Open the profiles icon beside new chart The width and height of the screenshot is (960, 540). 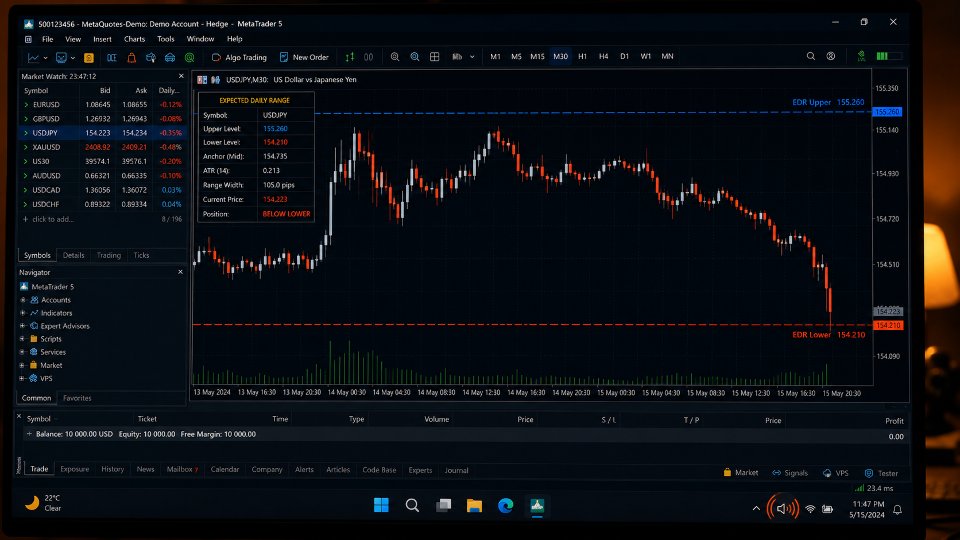tap(61, 58)
